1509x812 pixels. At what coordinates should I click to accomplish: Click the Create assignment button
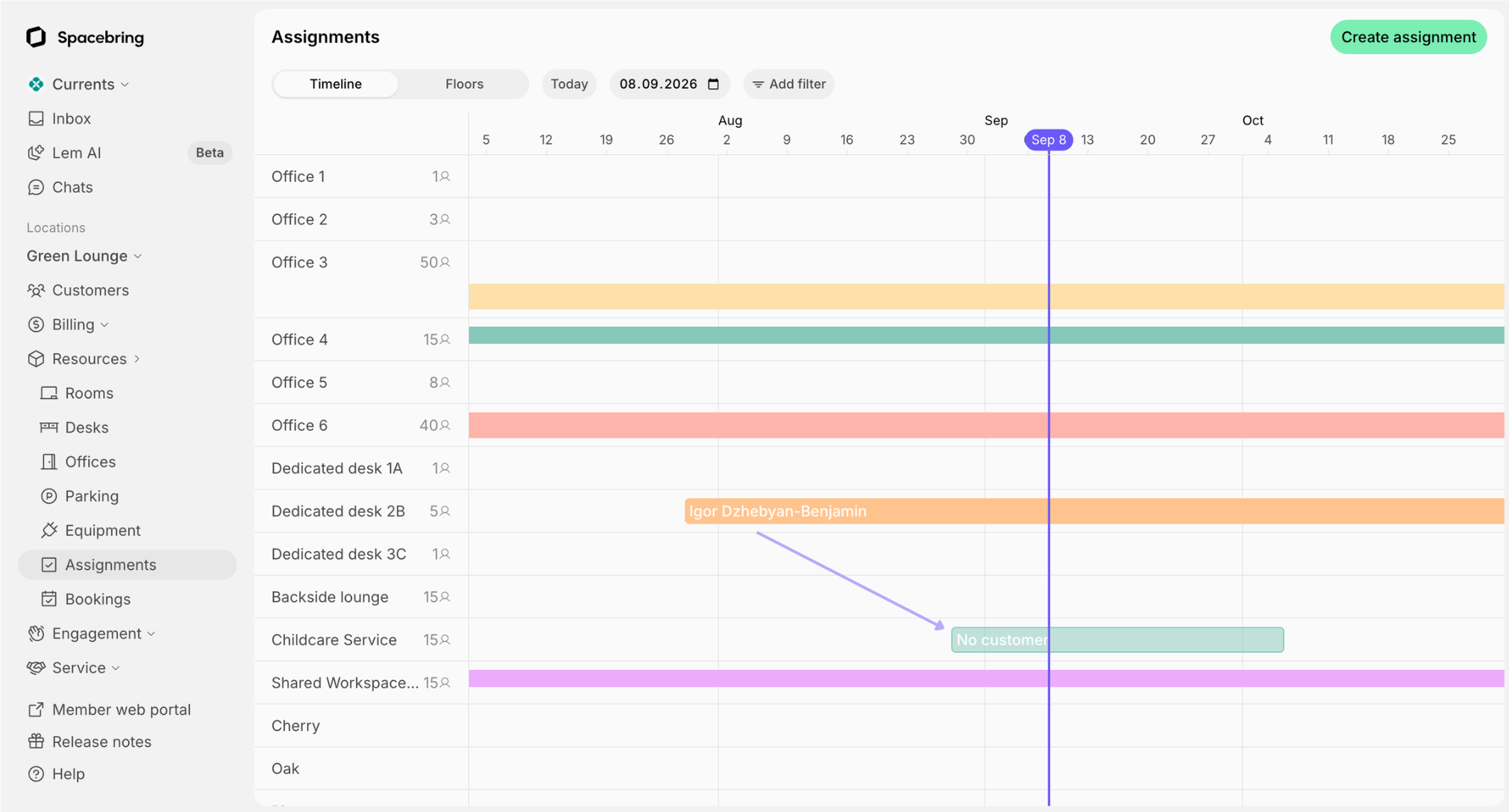tap(1408, 37)
